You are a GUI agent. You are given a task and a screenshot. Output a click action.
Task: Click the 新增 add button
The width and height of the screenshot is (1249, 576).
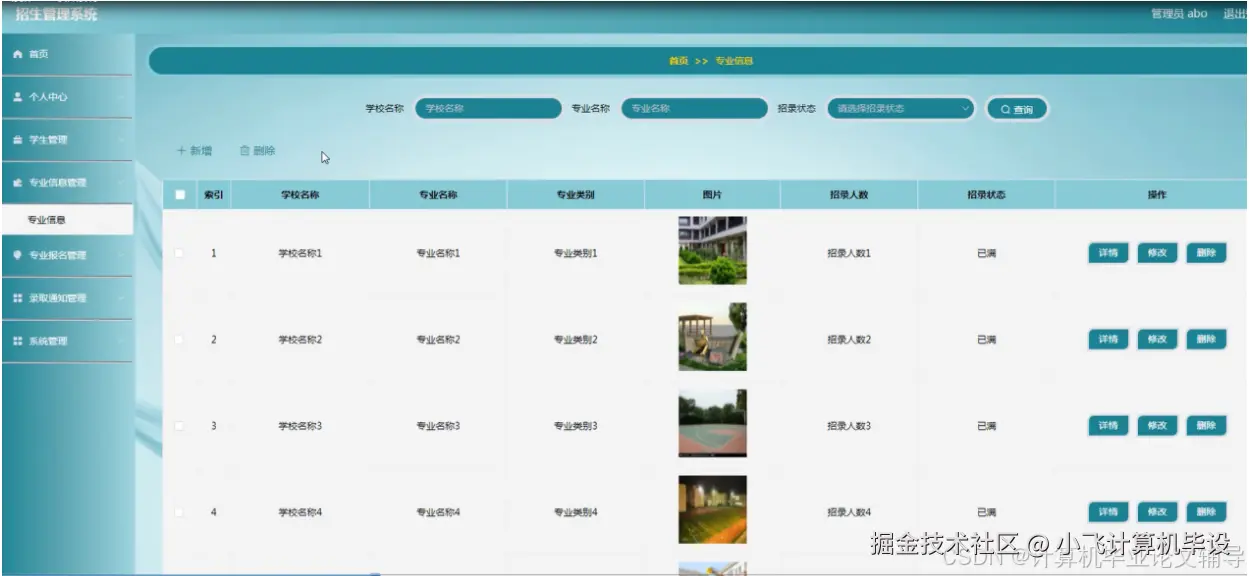(194, 151)
